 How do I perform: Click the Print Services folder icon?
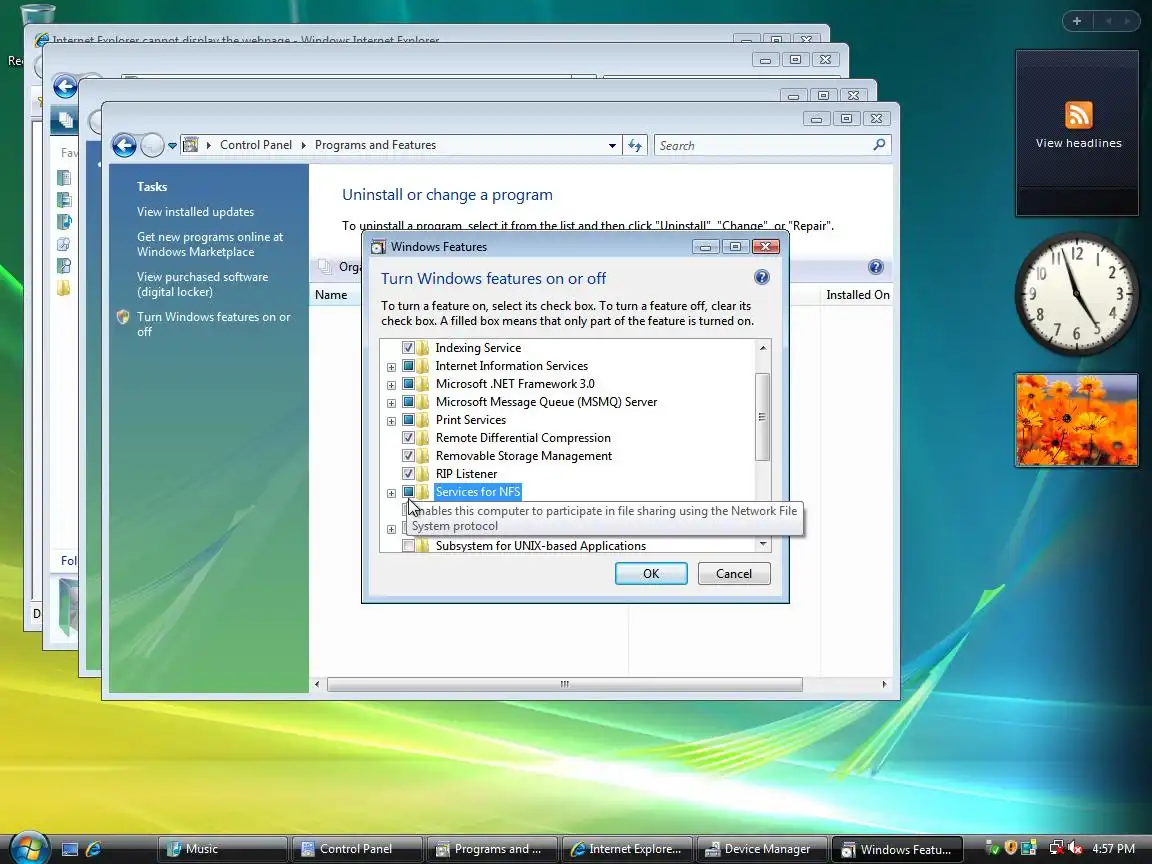[423, 420]
